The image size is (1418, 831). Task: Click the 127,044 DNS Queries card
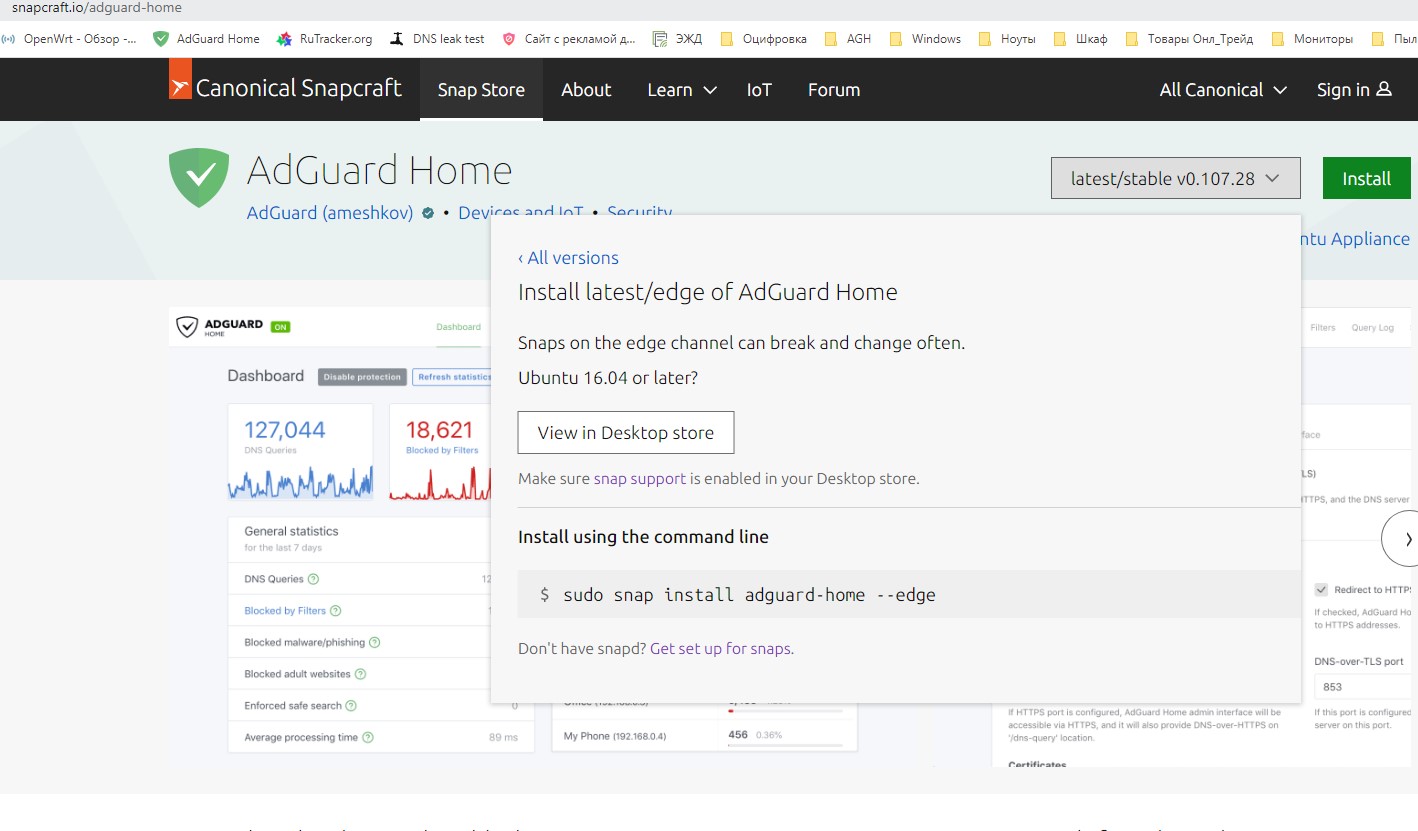pyautogui.click(x=300, y=452)
